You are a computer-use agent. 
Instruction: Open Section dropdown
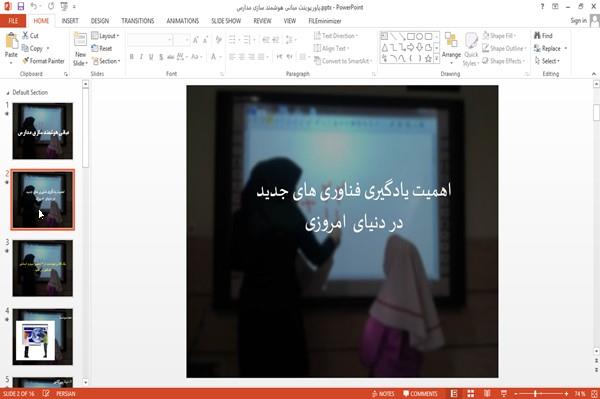click(106, 61)
